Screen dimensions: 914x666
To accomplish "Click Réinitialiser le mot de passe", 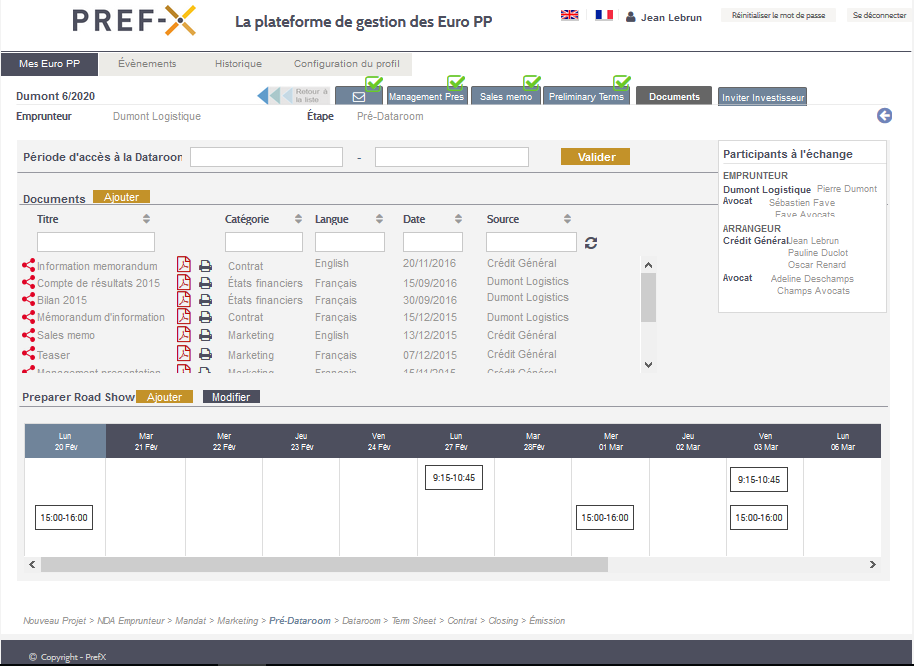I will click(x=778, y=15).
